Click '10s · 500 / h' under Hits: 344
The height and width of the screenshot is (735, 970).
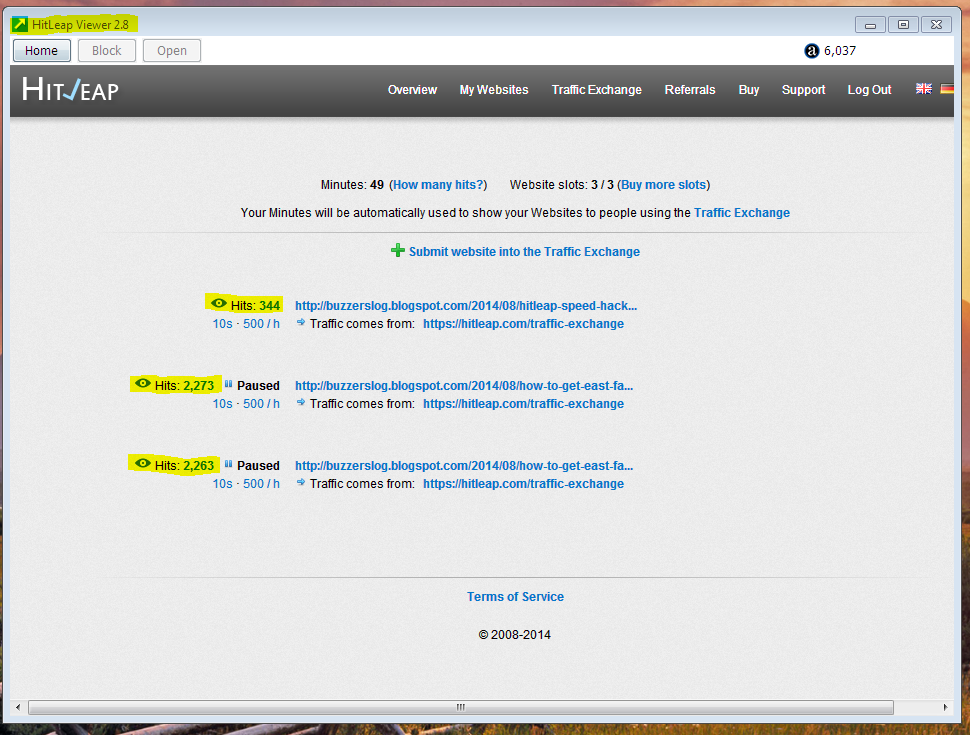tap(246, 324)
